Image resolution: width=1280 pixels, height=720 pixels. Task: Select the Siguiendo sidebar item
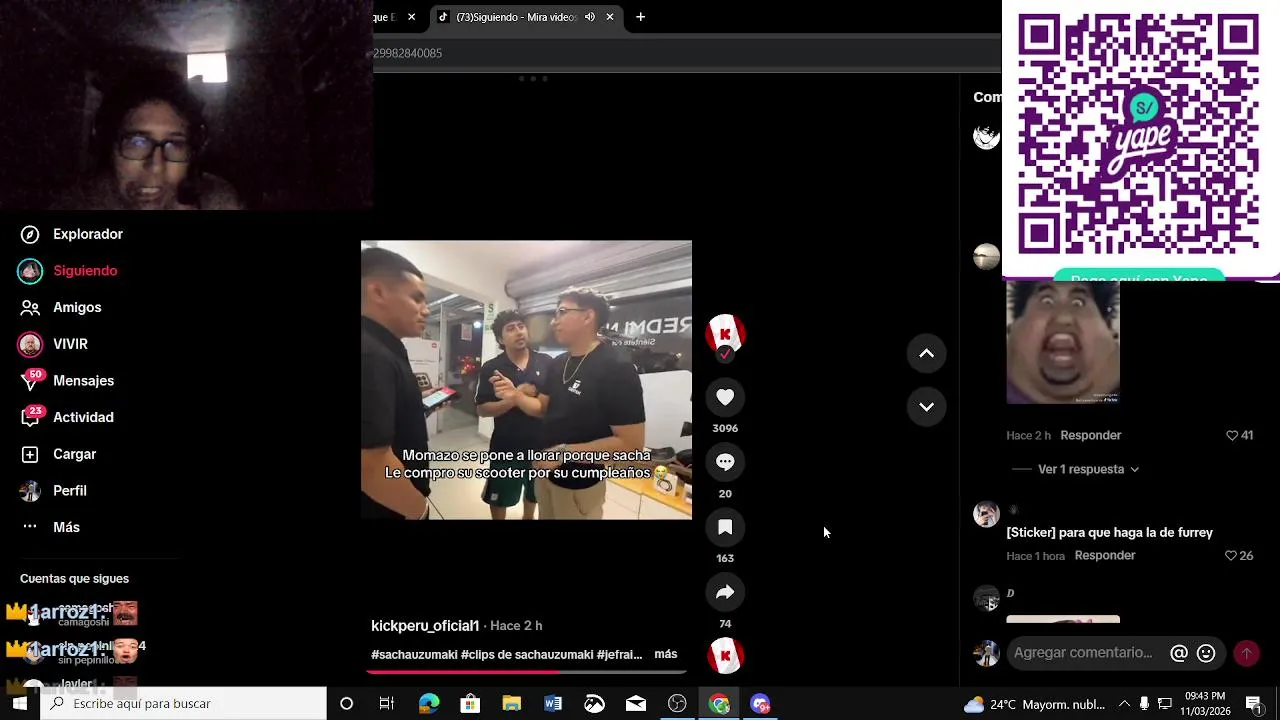click(68, 271)
